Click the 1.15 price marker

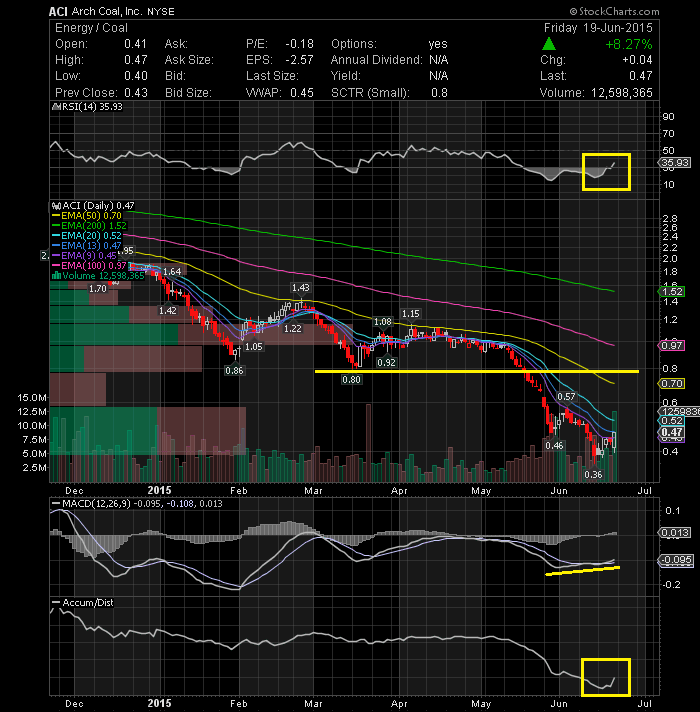pos(411,314)
